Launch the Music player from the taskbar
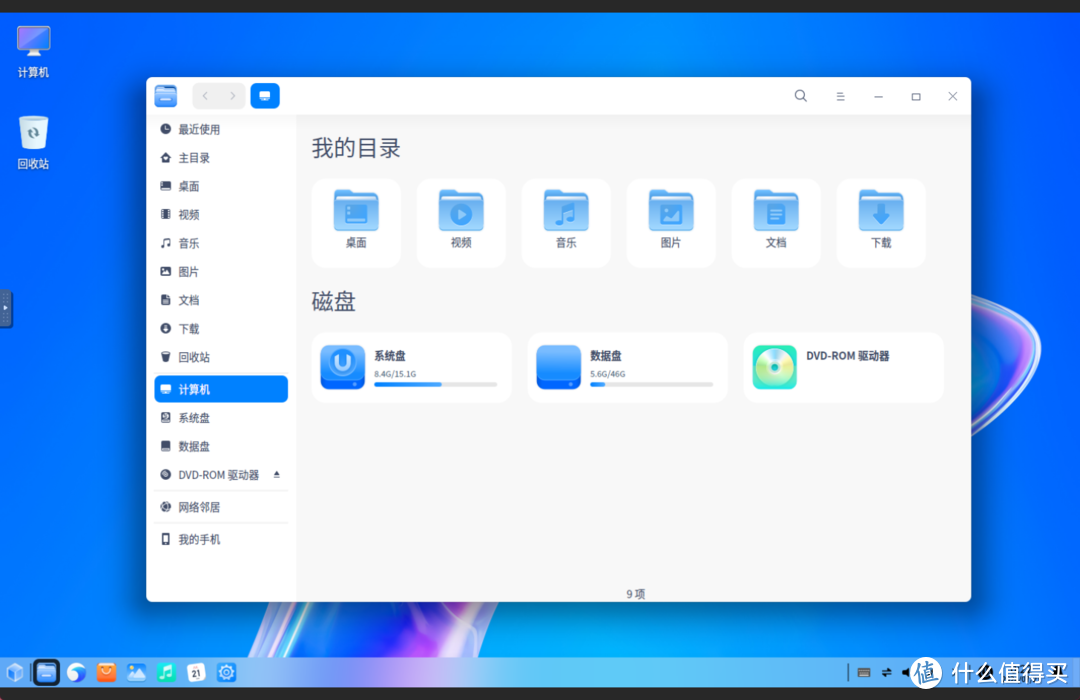 tap(166, 672)
